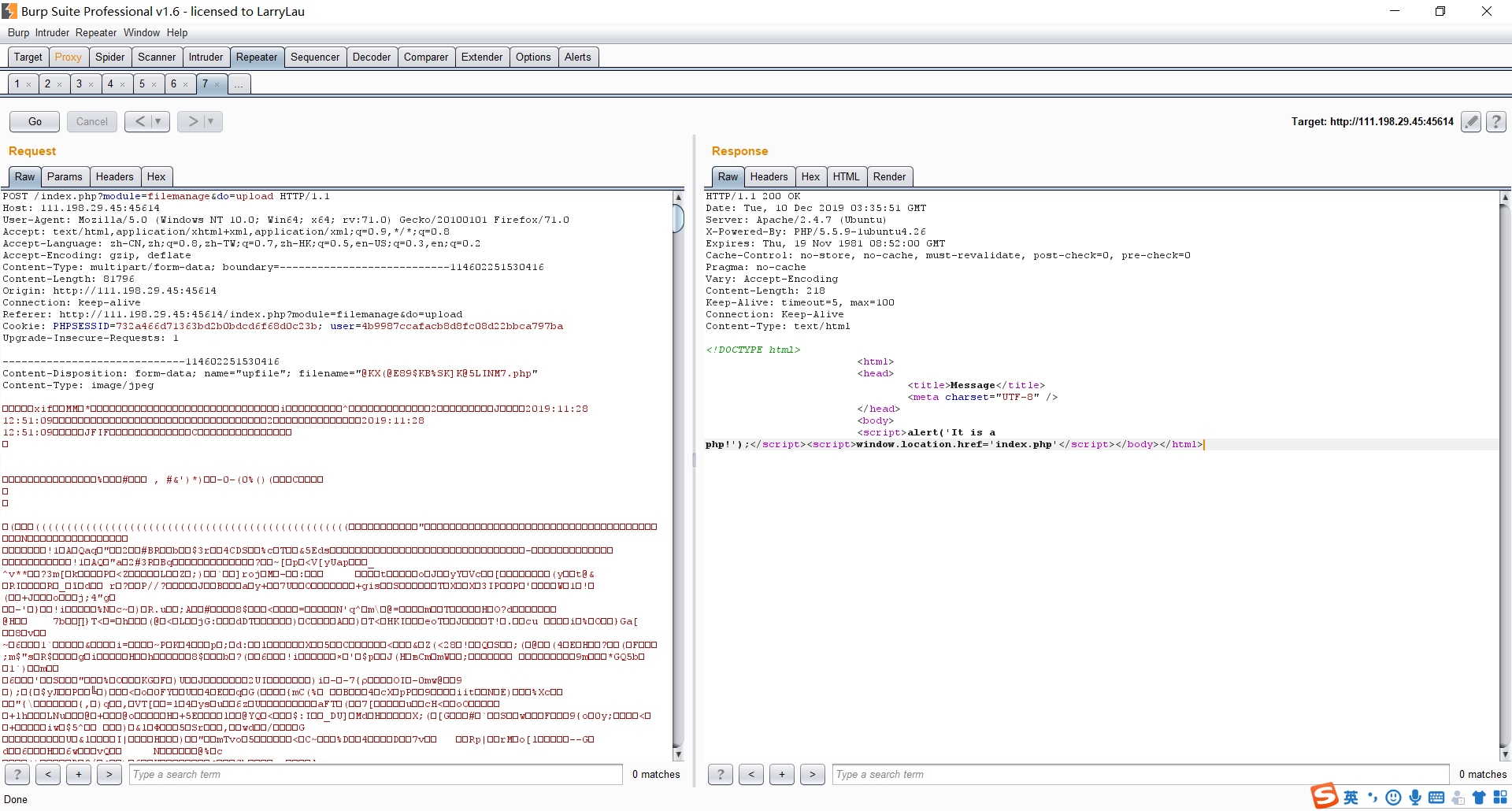
Task: Toggle Sogou English/Chinese input mode
Action: click(1351, 797)
